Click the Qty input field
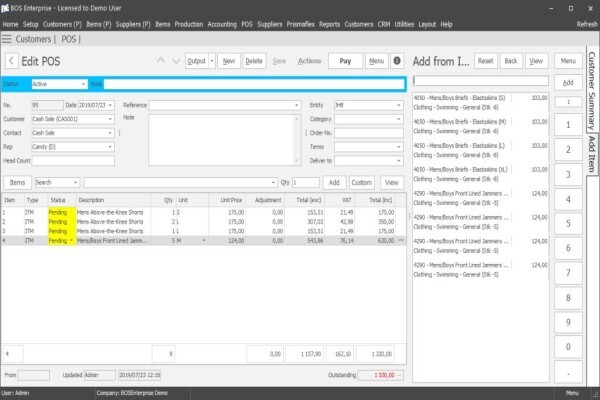Screen dimensions: 600x400 (306, 183)
